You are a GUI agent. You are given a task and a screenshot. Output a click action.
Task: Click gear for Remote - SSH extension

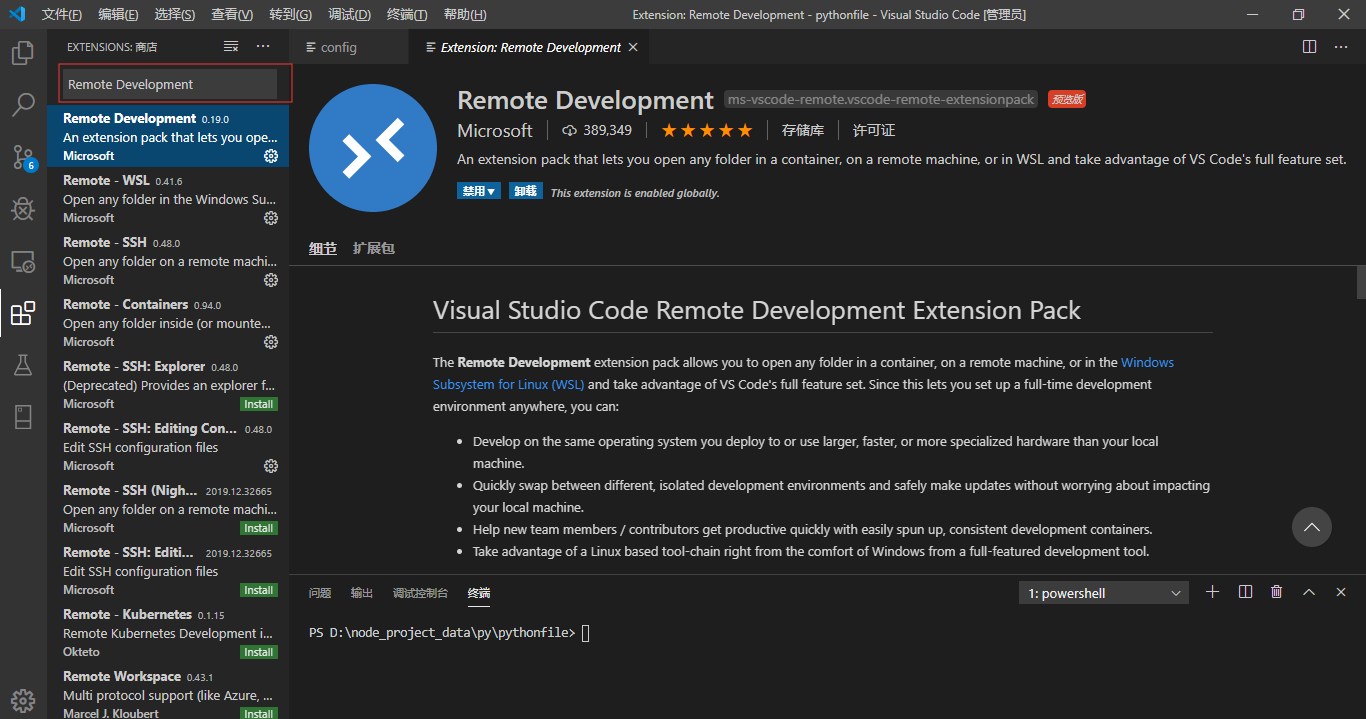[270, 280]
